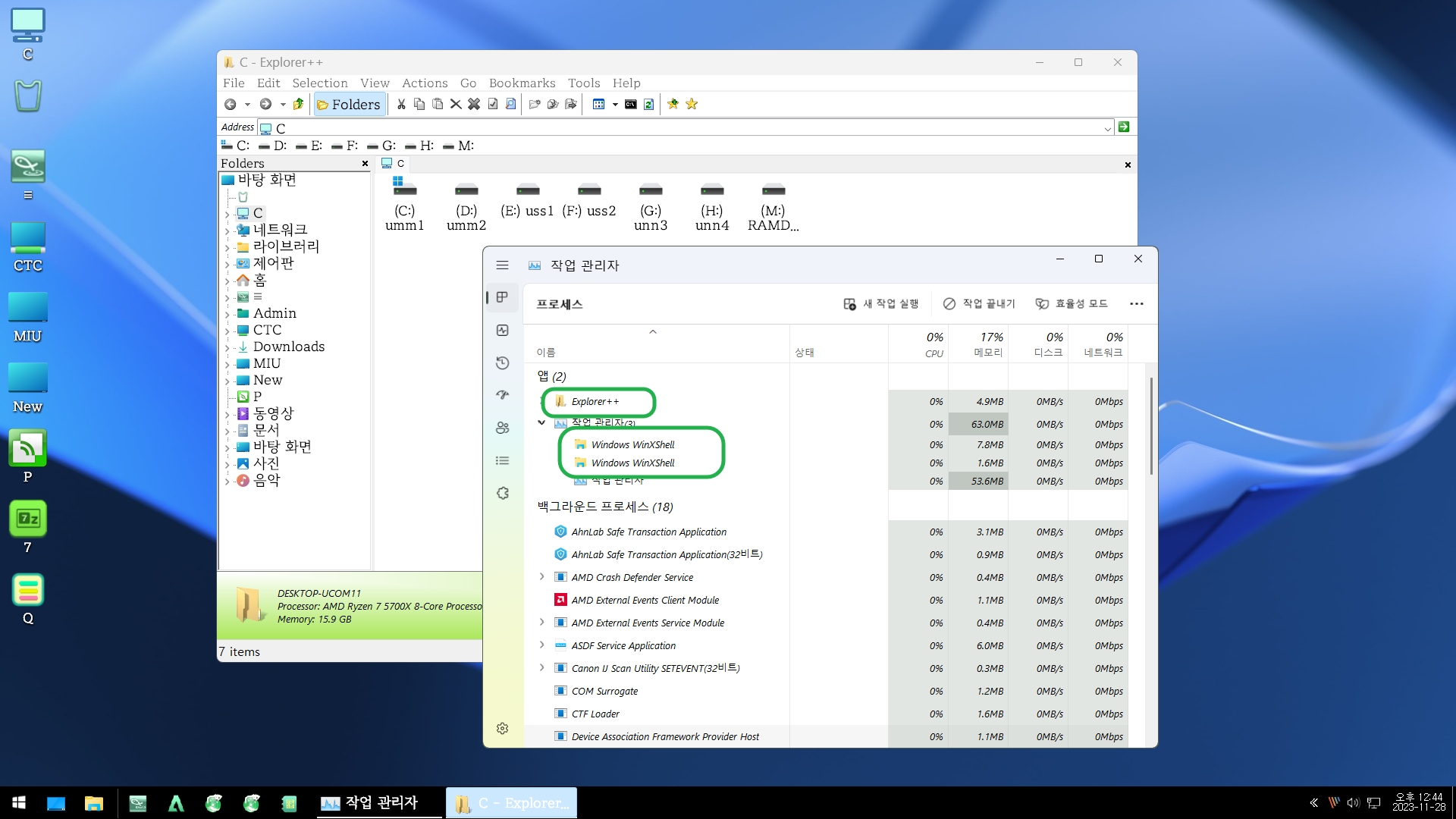Sort processes by 메모리 column header
This screenshot has height=819, width=1456.
978,344
